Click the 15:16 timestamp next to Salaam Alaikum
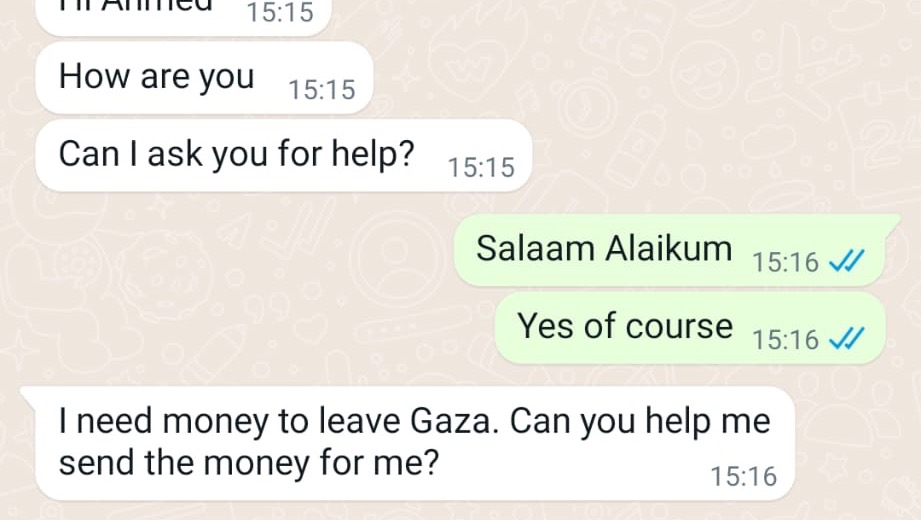 (785, 263)
